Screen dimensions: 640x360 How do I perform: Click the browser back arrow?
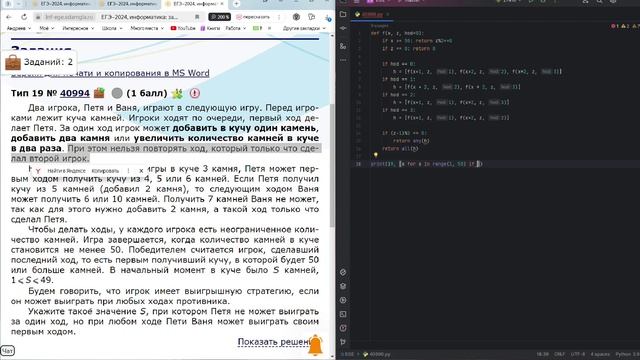(x=9, y=17)
